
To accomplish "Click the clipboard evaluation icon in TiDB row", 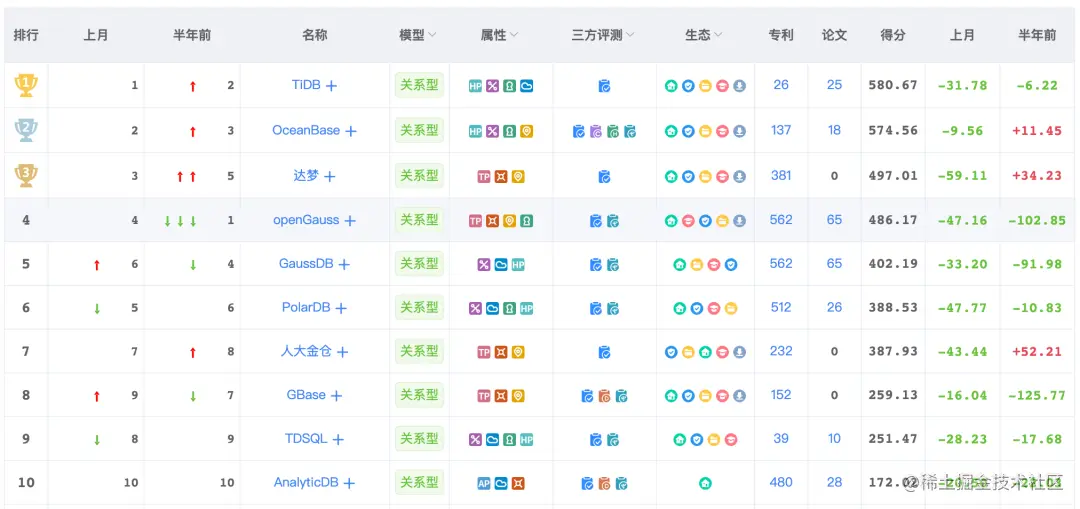I will (x=604, y=86).
